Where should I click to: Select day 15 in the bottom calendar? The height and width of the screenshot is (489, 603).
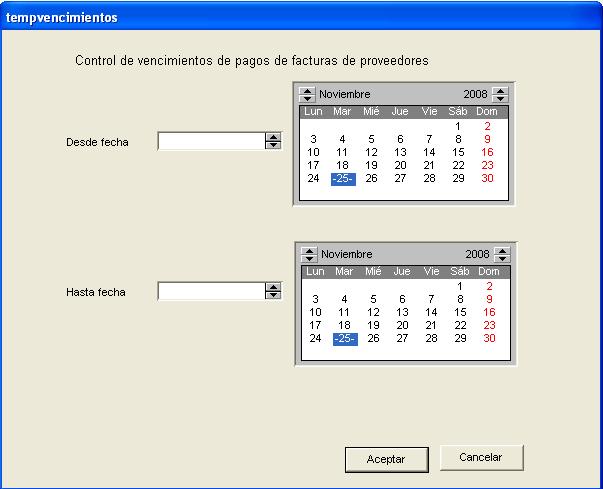(x=460, y=312)
